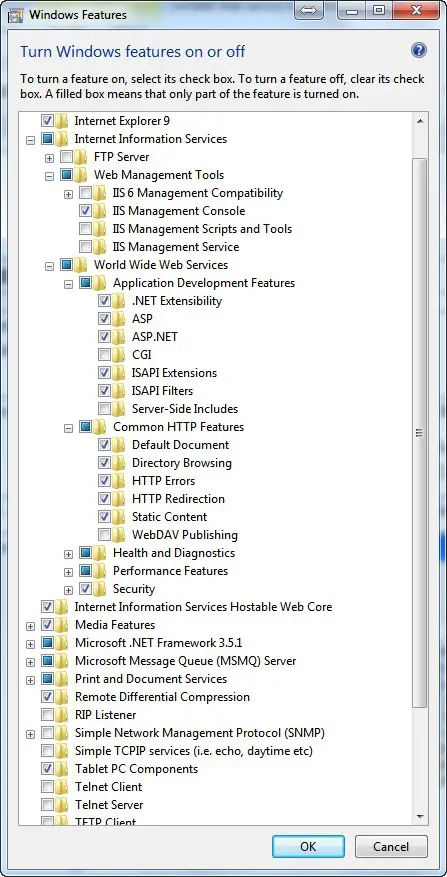Click the folder icon beside Telnet Server
This screenshot has height=877, width=447.
(x=62, y=804)
